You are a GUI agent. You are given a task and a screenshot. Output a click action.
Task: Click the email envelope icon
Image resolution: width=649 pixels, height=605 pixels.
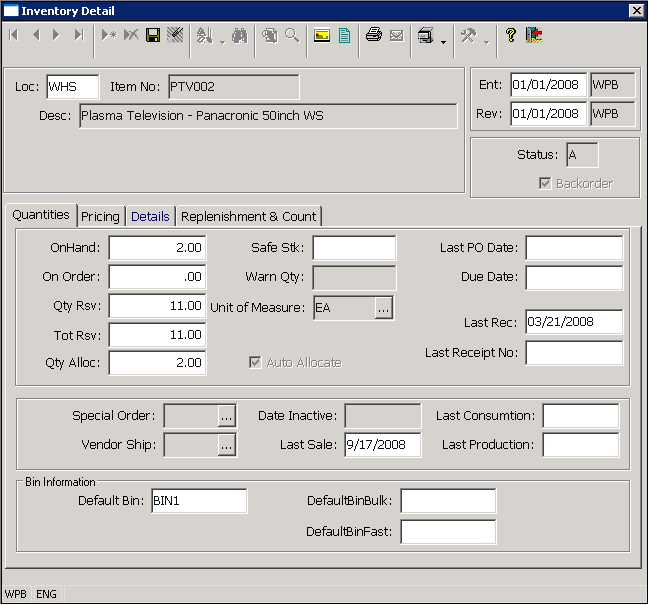click(x=396, y=36)
